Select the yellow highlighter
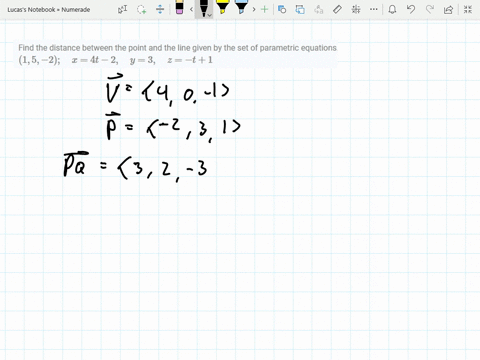 click(222, 7)
